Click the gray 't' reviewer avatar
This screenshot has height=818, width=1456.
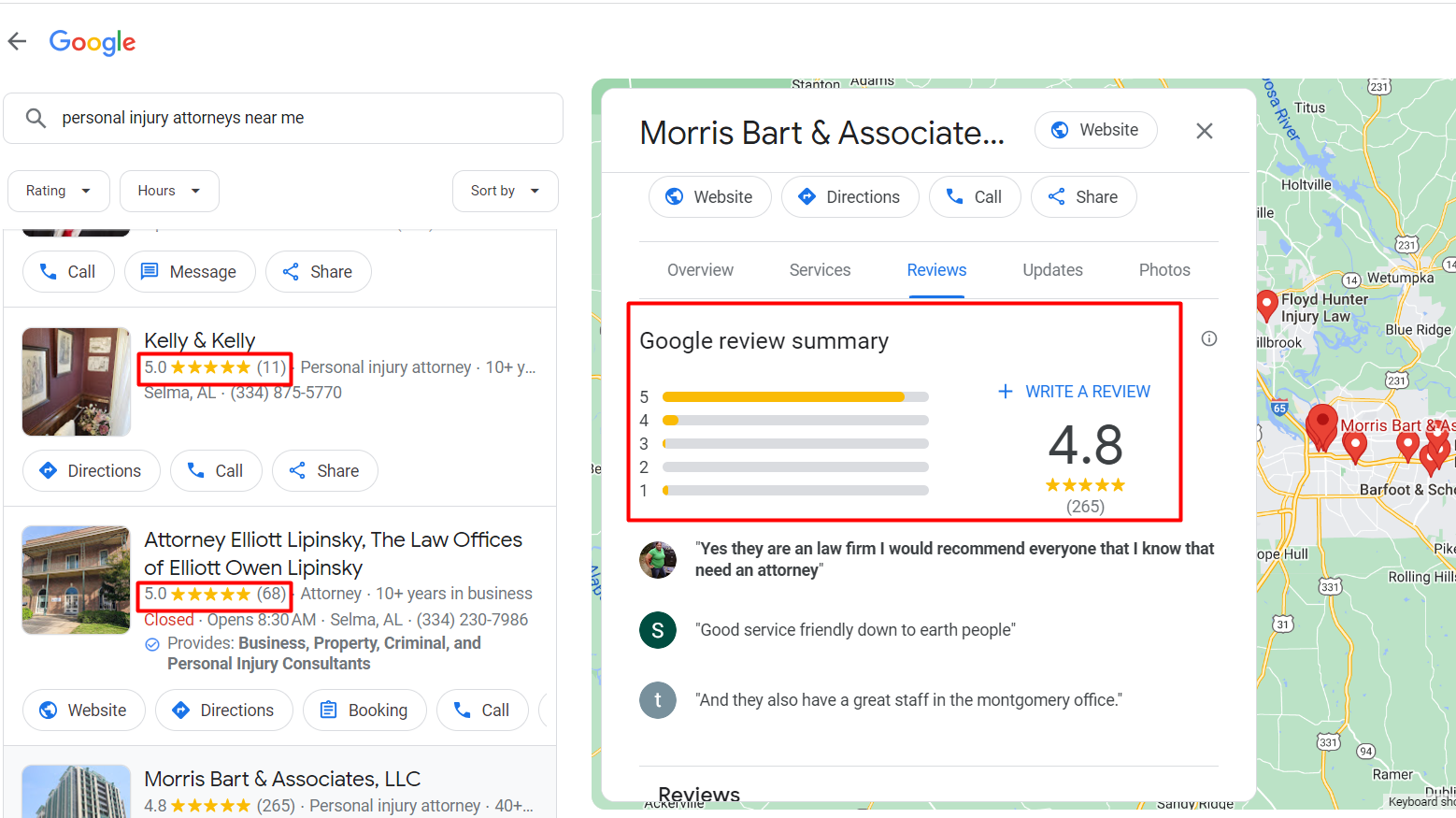pos(658,700)
